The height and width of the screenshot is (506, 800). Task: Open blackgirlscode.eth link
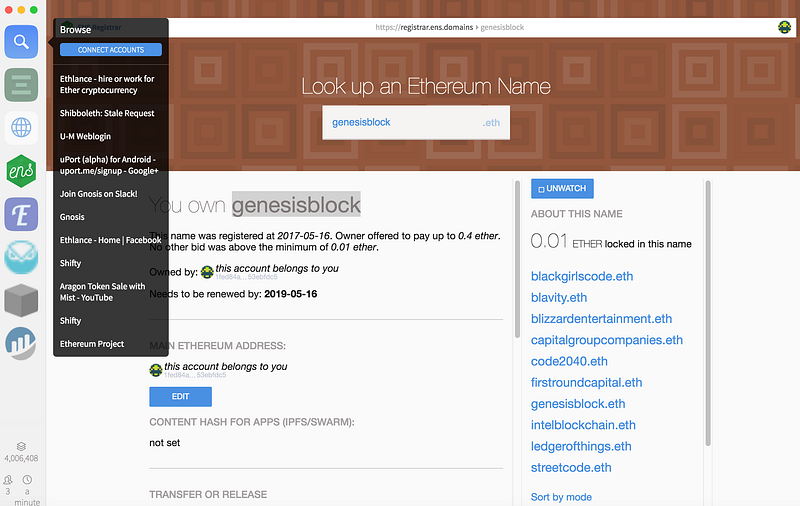click(x=582, y=276)
